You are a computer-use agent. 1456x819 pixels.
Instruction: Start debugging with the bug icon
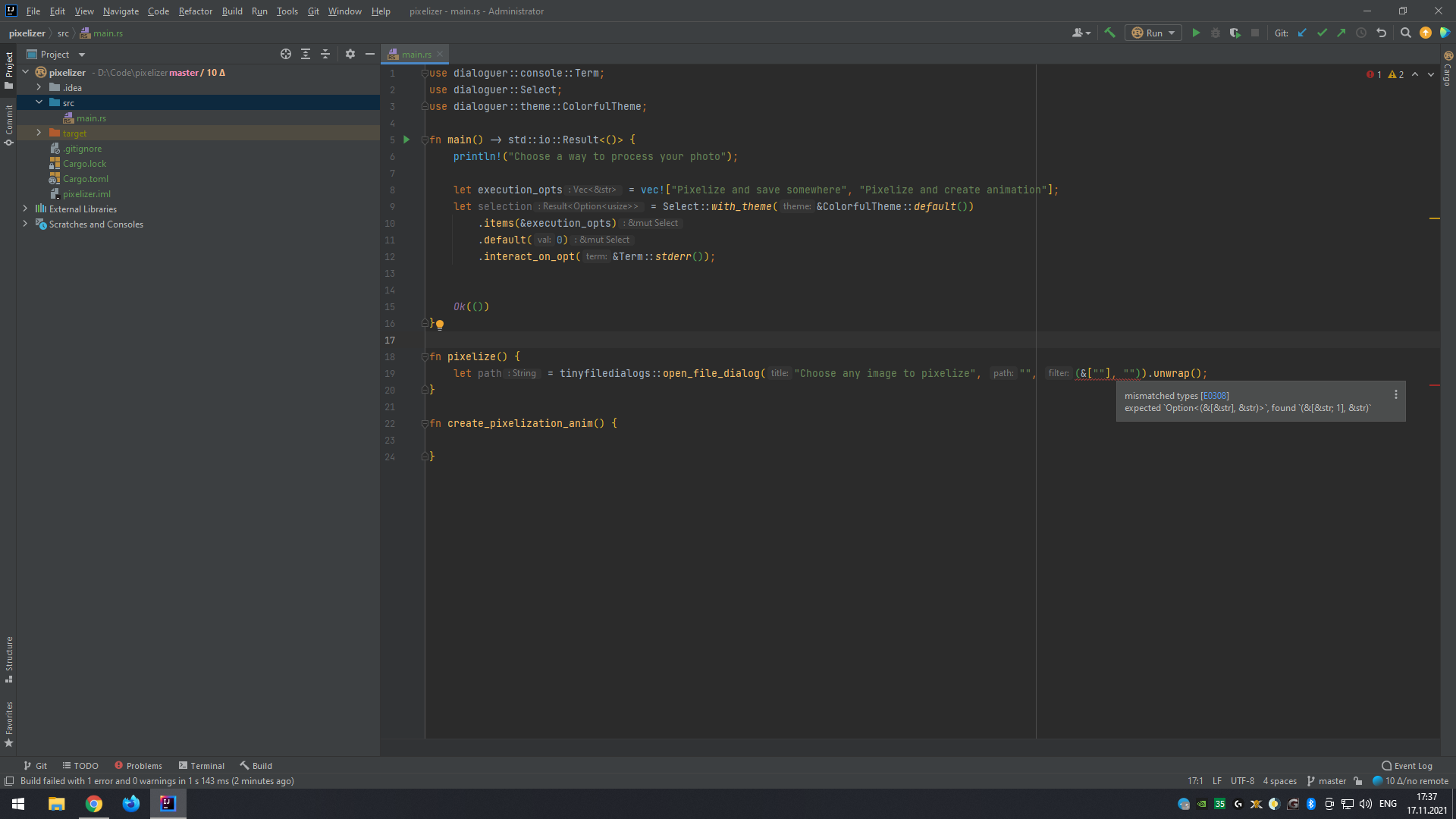[1216, 33]
